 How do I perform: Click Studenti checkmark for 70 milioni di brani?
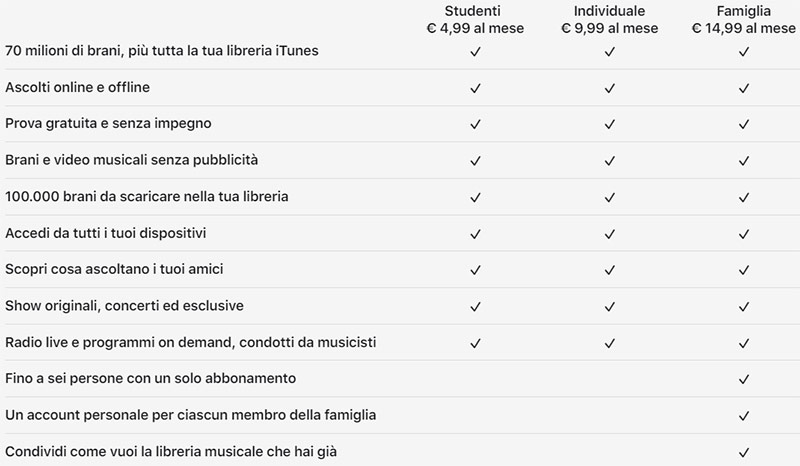(x=475, y=52)
